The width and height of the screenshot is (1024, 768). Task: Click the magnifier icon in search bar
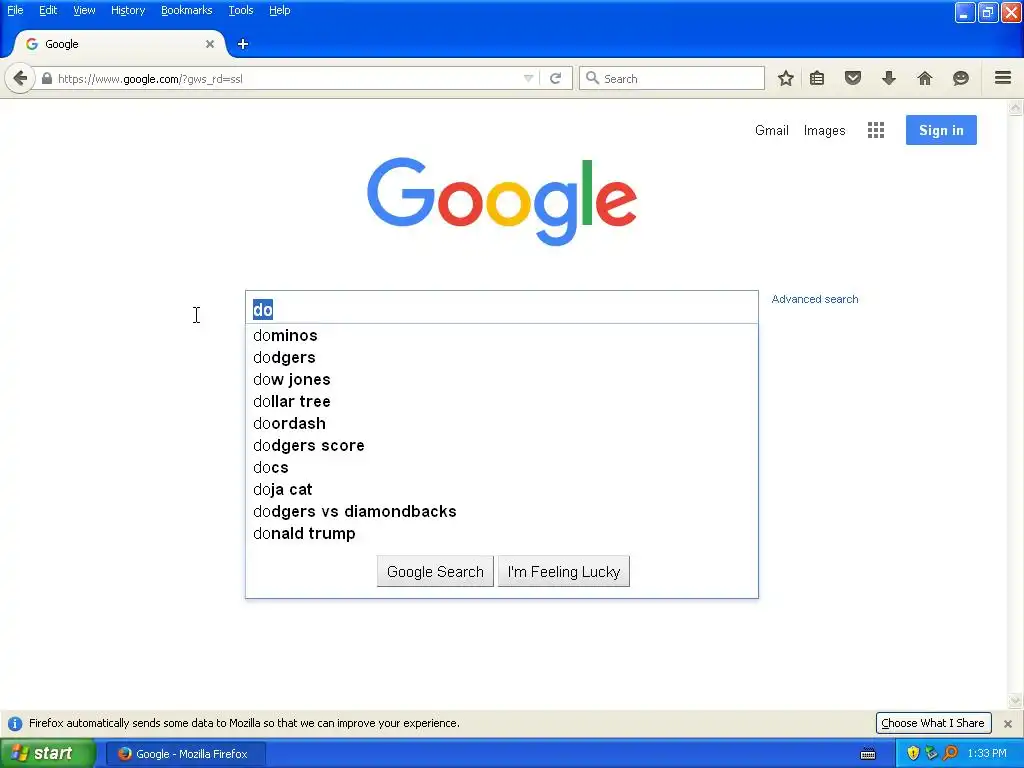tap(592, 78)
